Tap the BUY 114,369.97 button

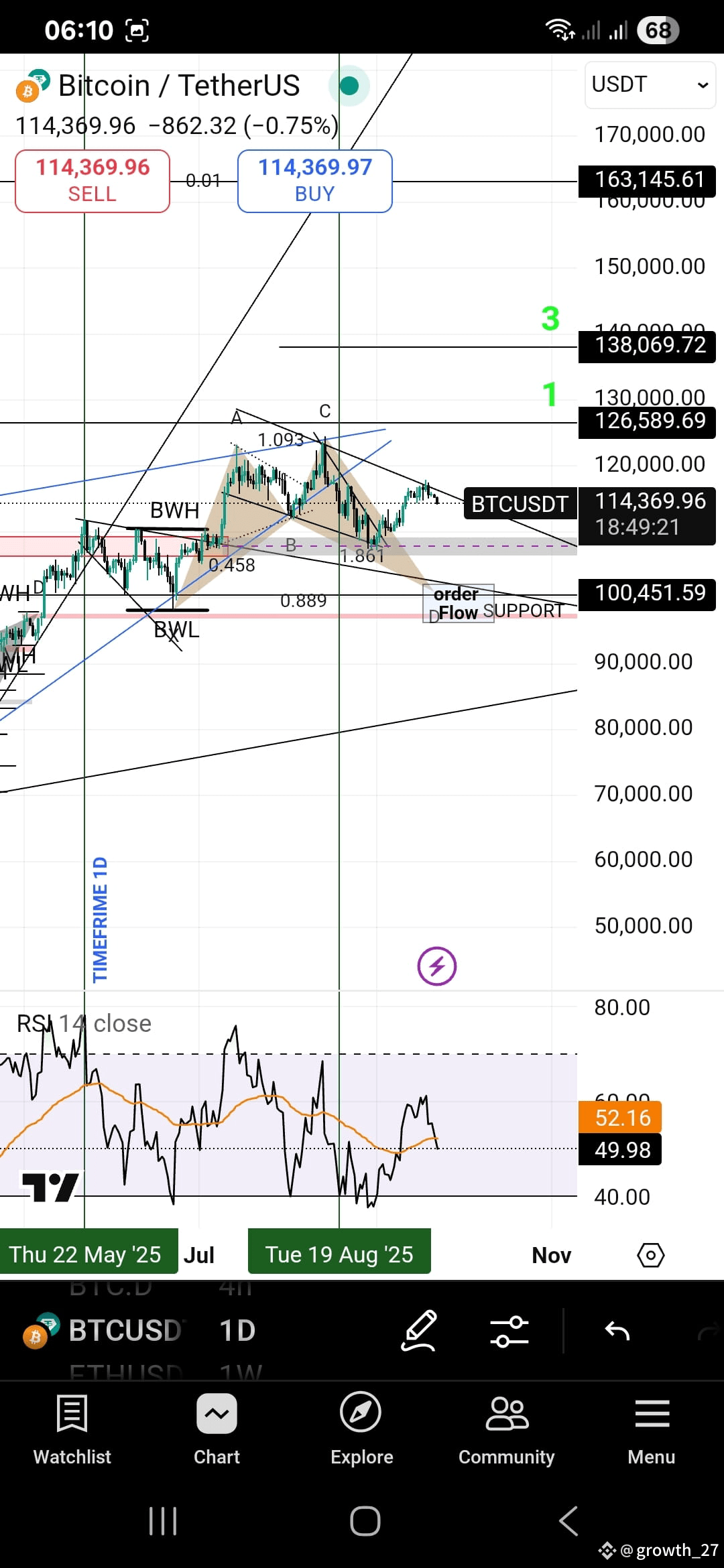pyautogui.click(x=315, y=181)
